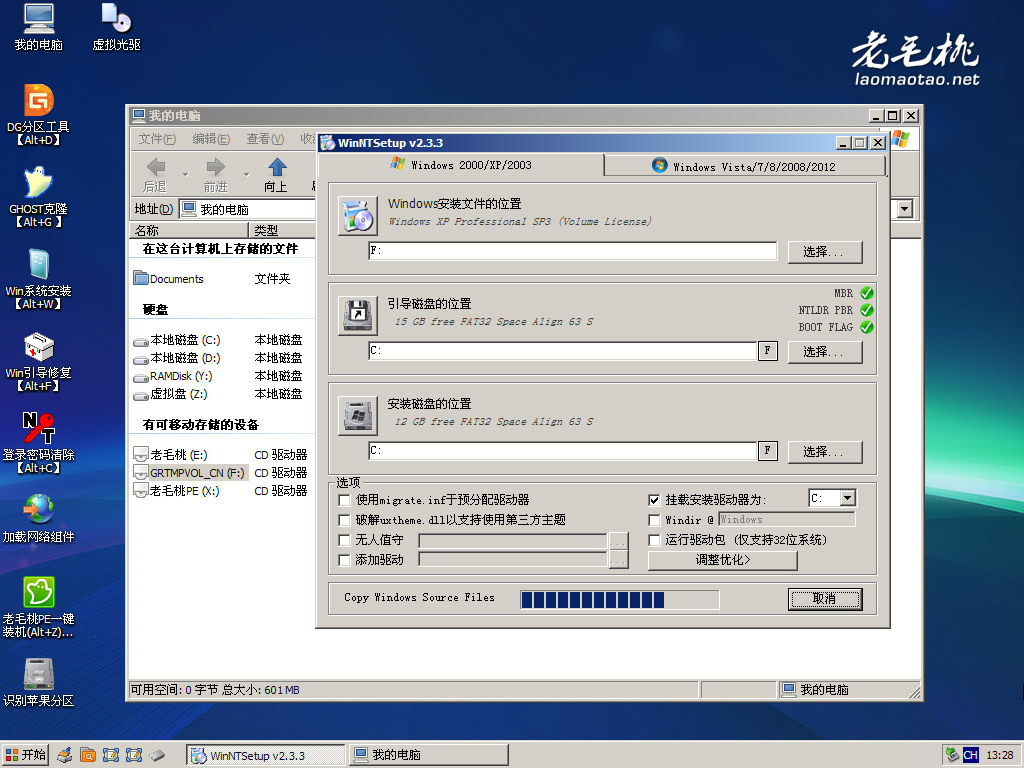The width and height of the screenshot is (1024, 768).
Task: Click the boot drive path field
Action: tap(562, 351)
